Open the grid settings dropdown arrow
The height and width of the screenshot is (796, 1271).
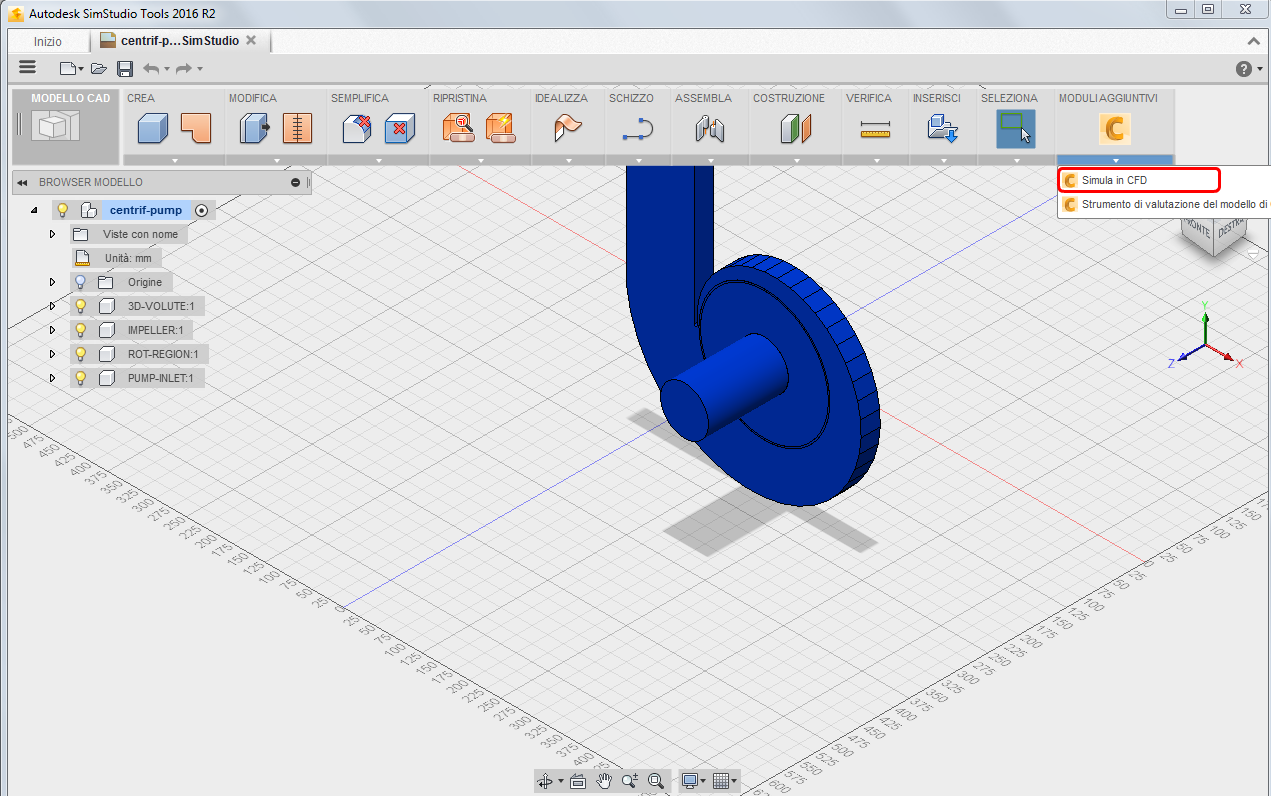734,782
